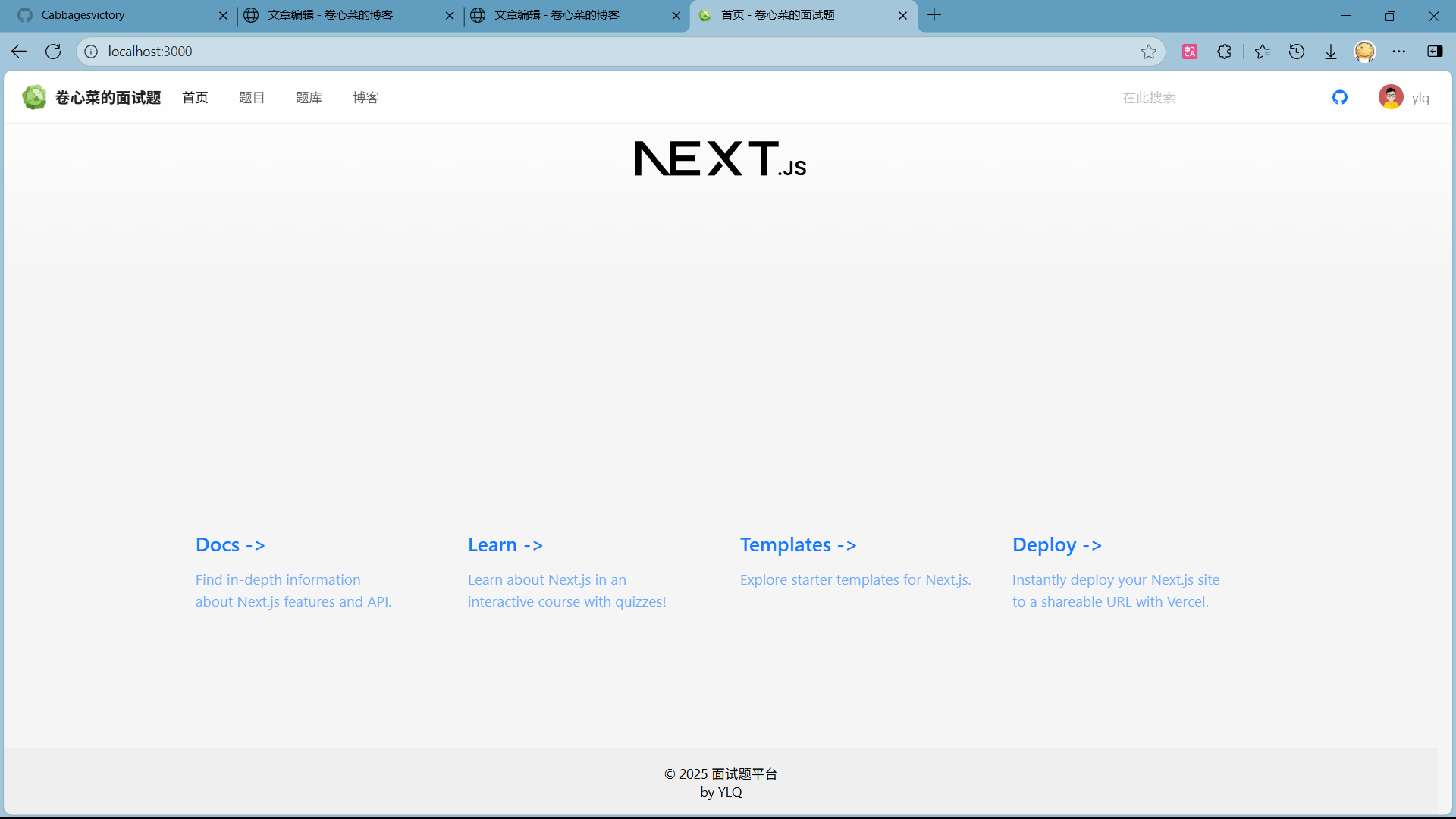
Task: Open the Learn -> link
Action: point(505,544)
